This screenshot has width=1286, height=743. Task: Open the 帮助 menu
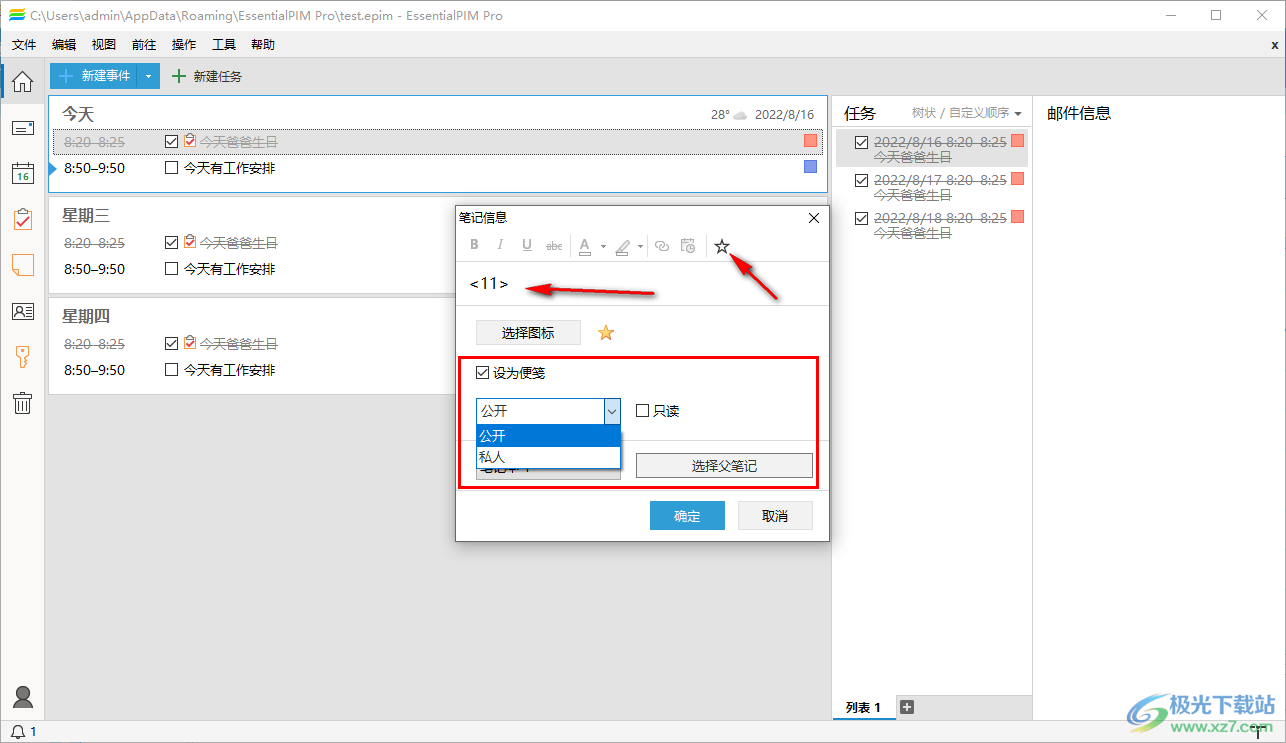point(263,44)
